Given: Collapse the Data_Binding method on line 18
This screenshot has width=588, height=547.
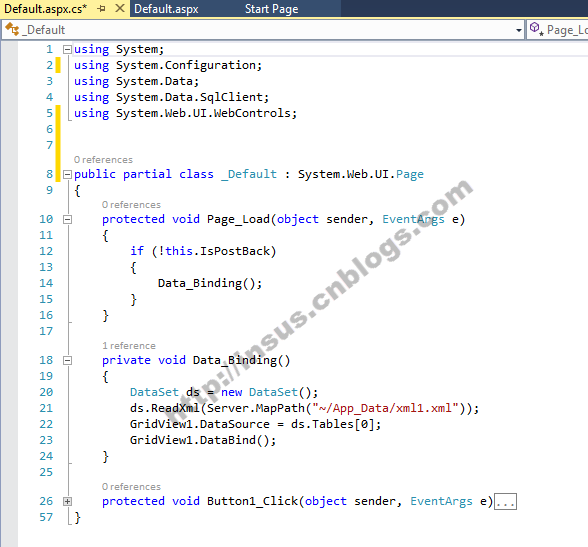Looking at the screenshot, I should [x=67, y=360].
